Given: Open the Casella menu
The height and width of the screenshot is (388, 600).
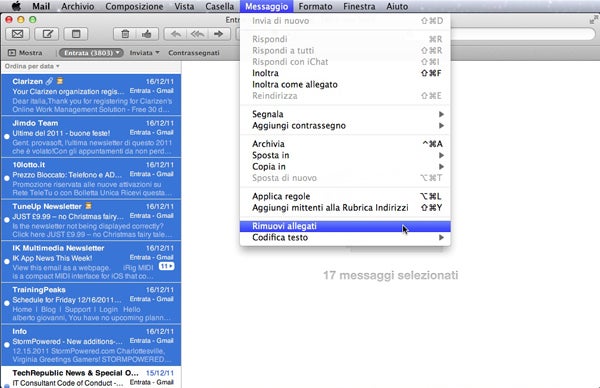Looking at the screenshot, I should 220,7.
